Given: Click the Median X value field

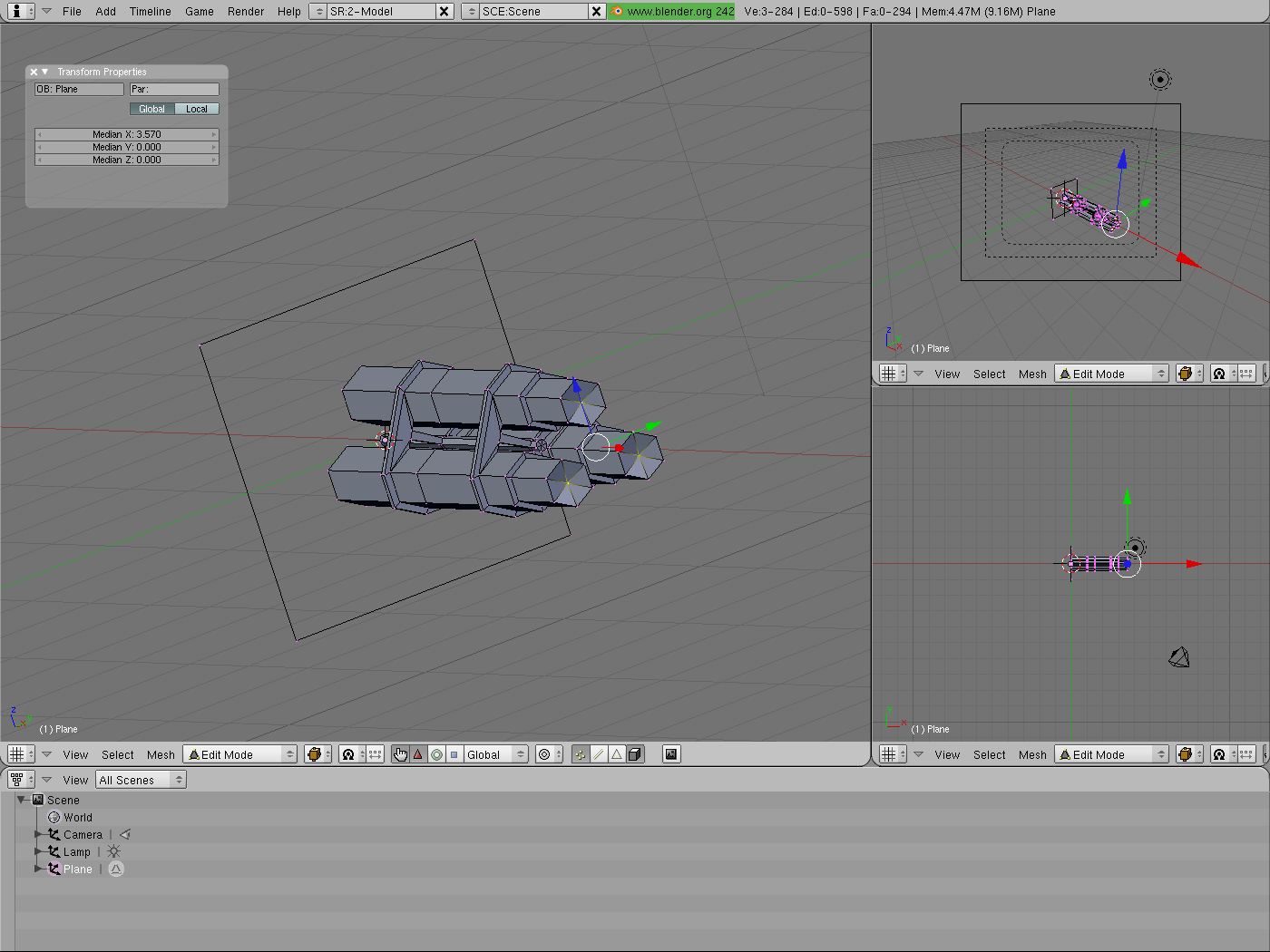Looking at the screenshot, I should coord(127,134).
